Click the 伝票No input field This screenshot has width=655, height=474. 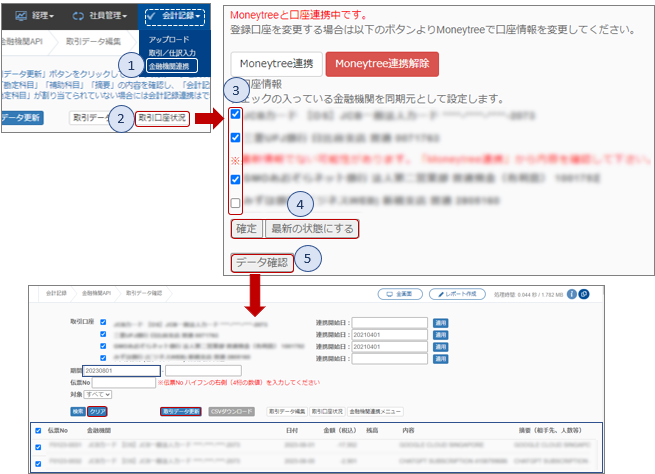point(124,383)
